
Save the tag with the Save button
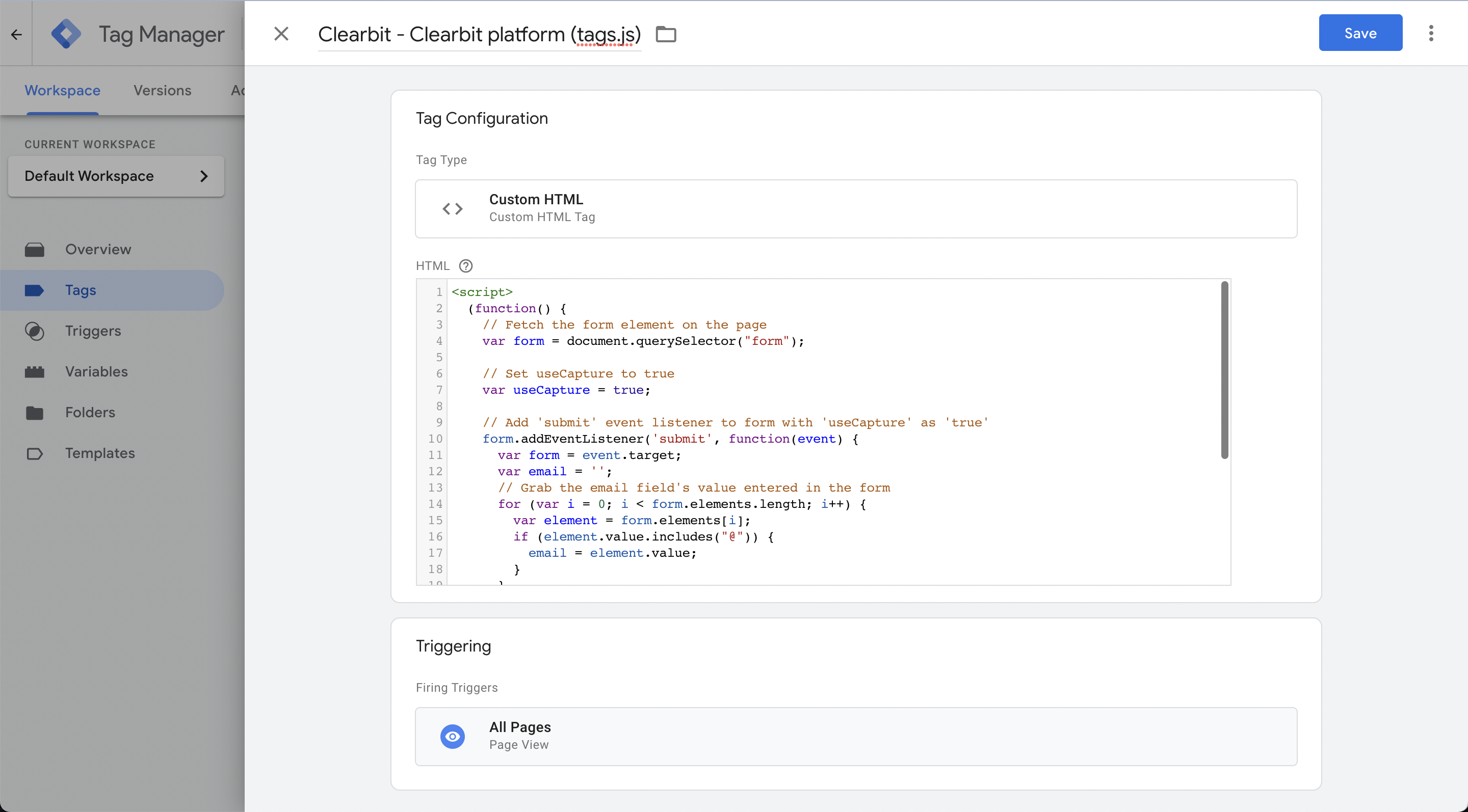coord(1360,33)
